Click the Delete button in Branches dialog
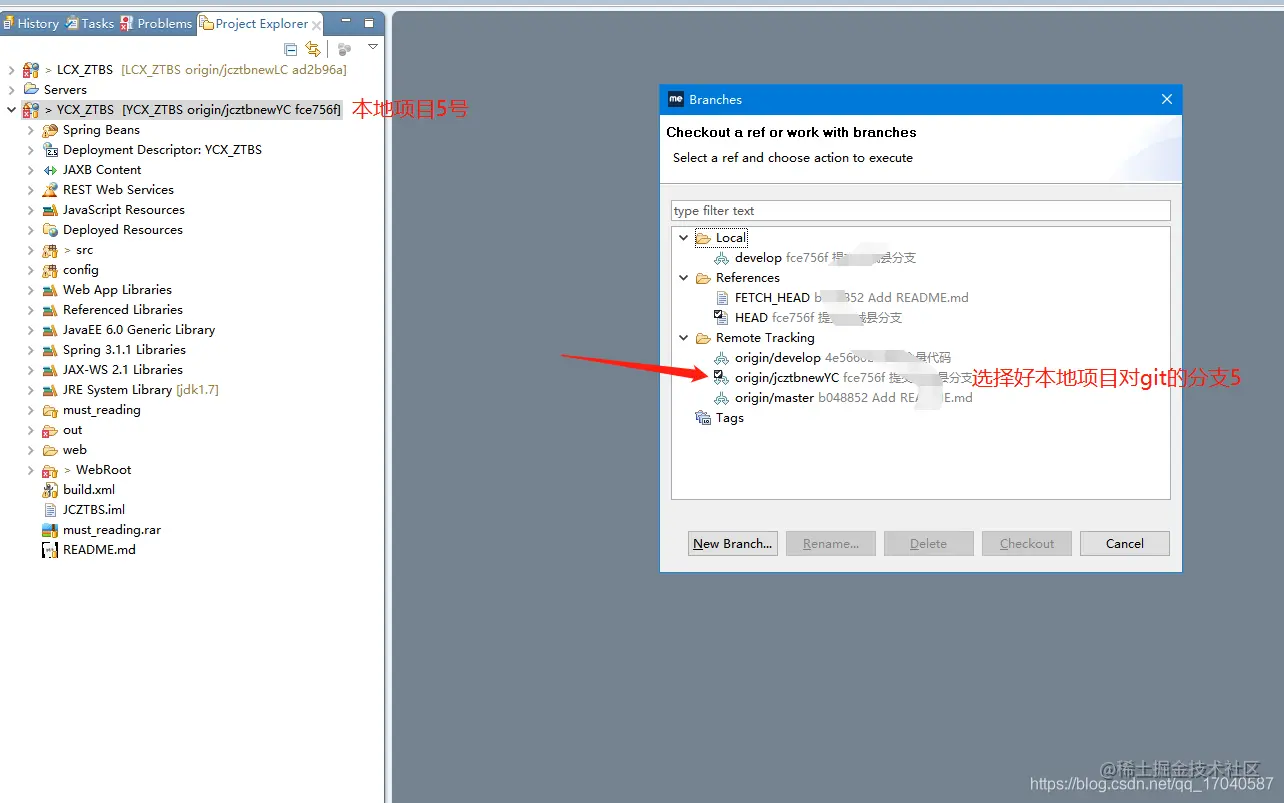Image resolution: width=1284 pixels, height=803 pixels. (929, 544)
